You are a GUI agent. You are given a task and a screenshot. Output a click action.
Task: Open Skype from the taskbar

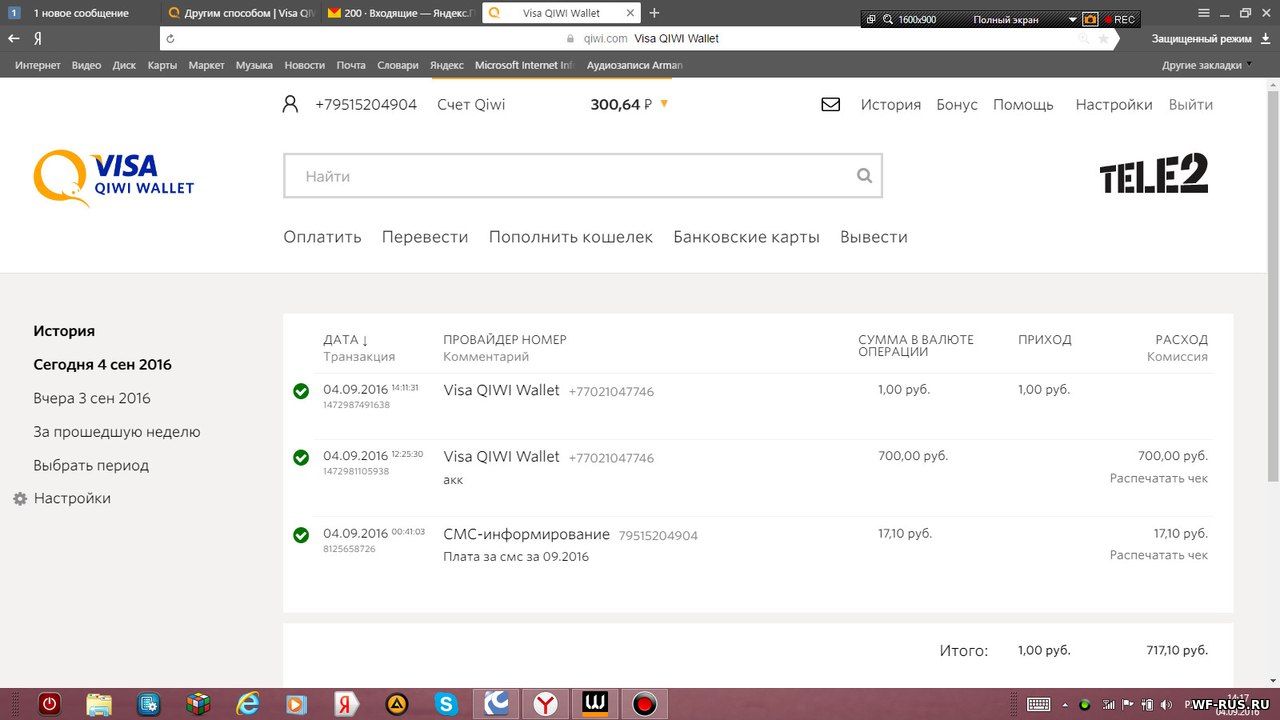pos(446,704)
